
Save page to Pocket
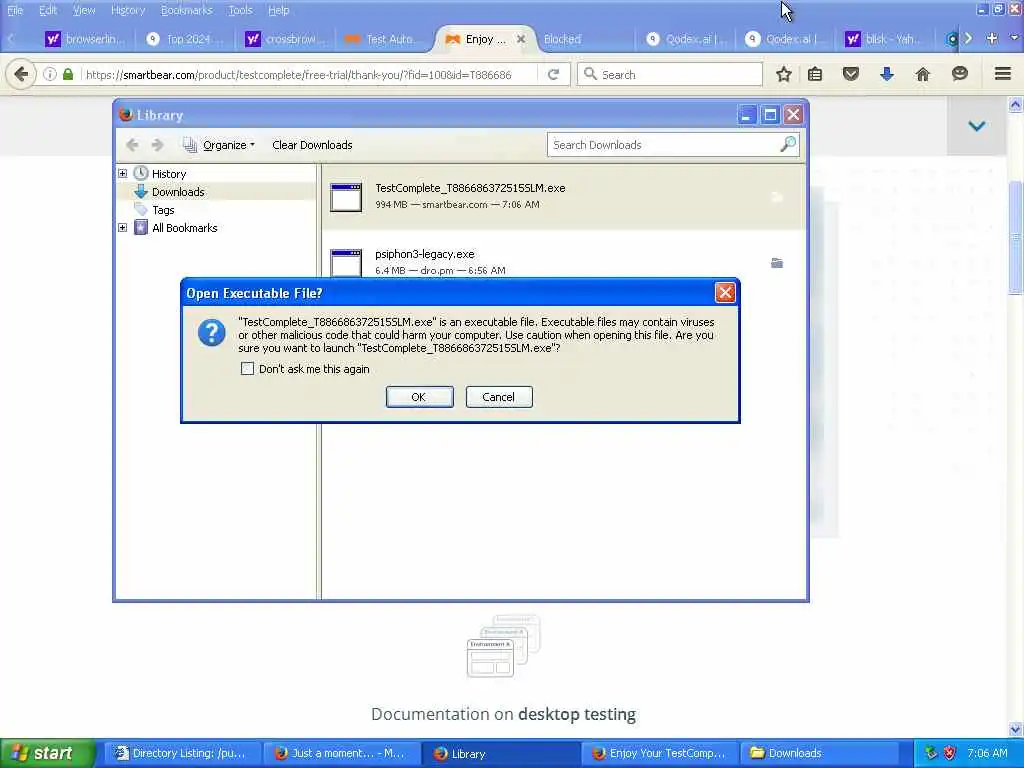850,74
